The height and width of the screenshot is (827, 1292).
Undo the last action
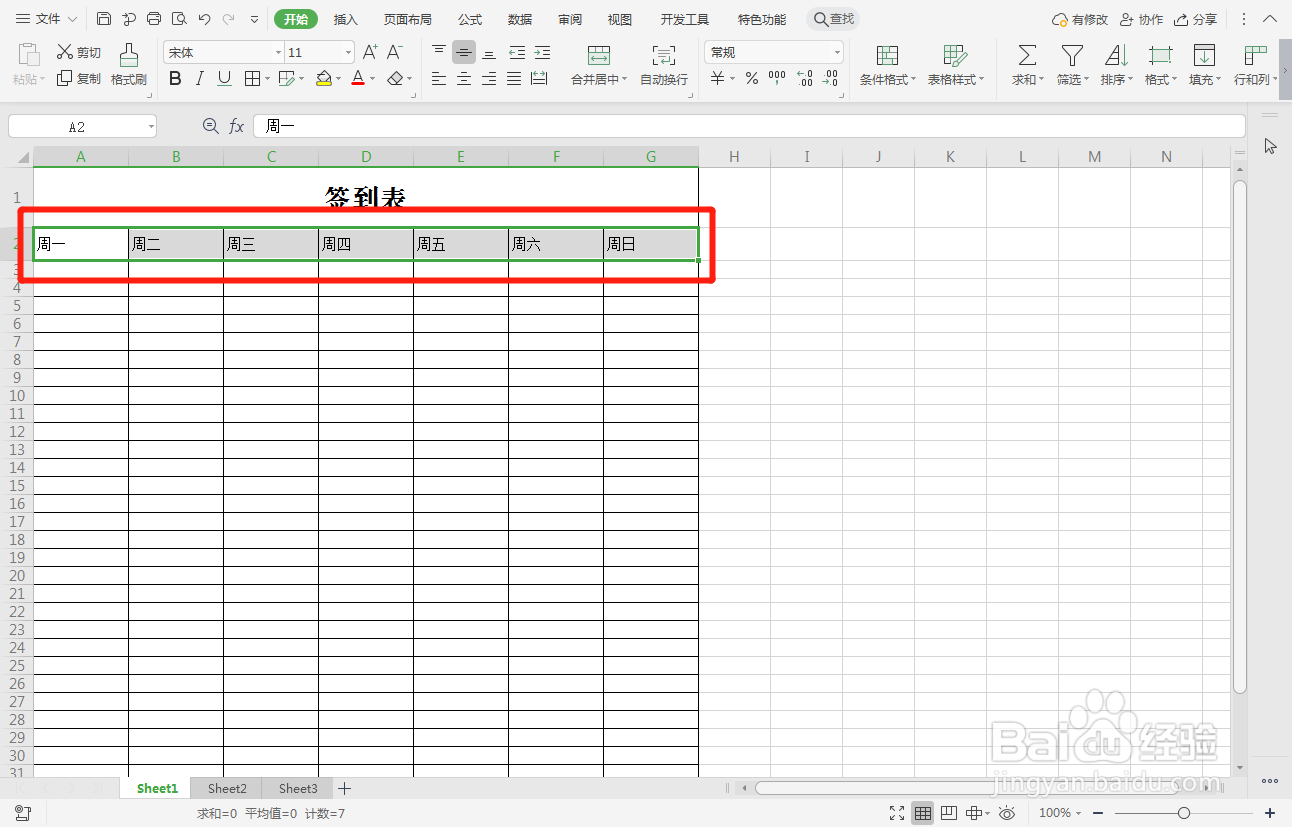204,19
